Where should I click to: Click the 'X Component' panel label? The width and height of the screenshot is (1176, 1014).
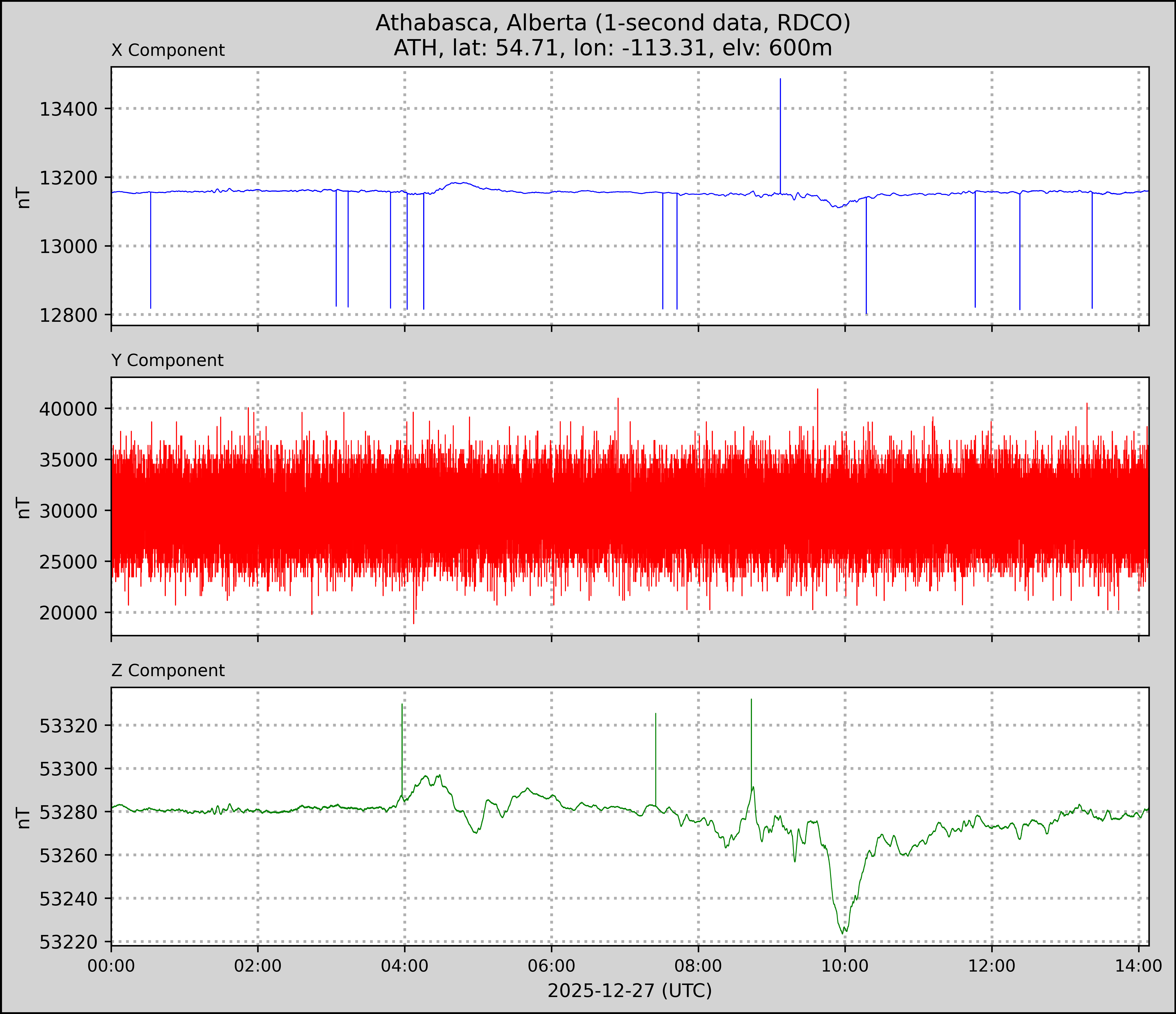click(x=168, y=50)
